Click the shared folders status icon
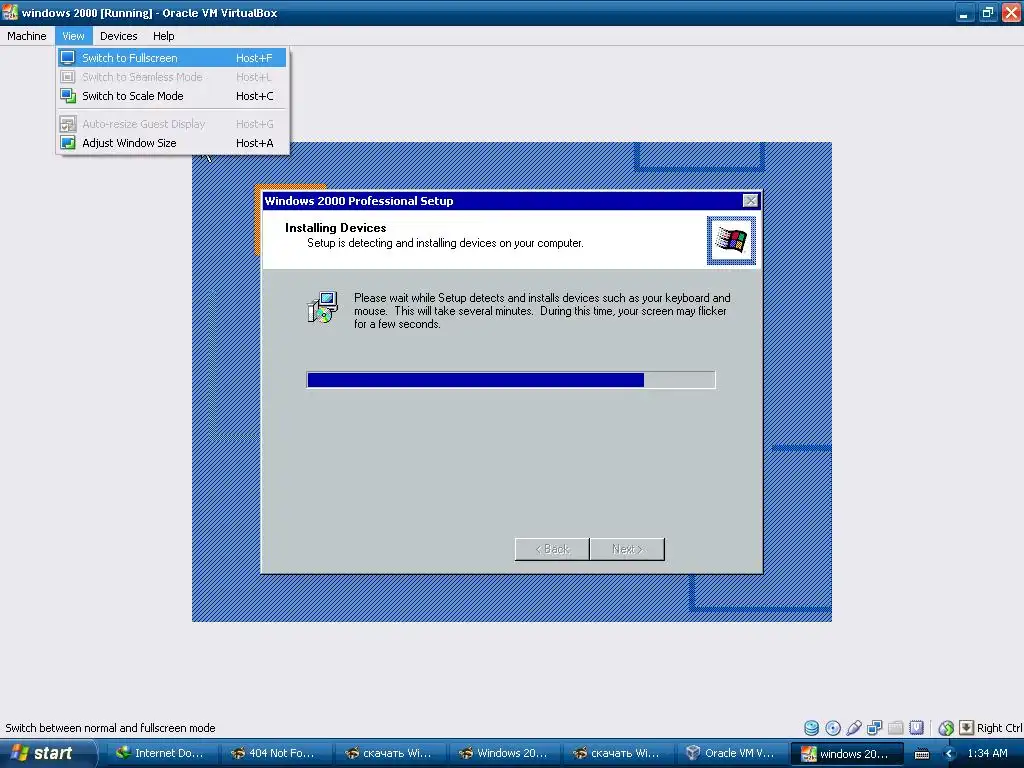This screenshot has height=768, width=1024. coord(896,728)
